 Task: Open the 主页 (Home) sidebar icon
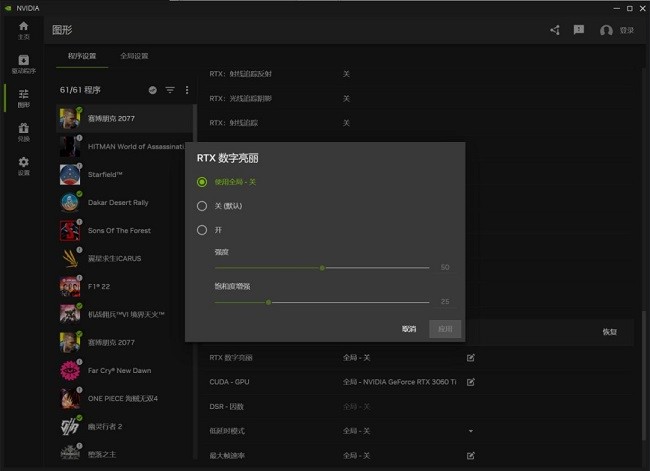[23, 30]
